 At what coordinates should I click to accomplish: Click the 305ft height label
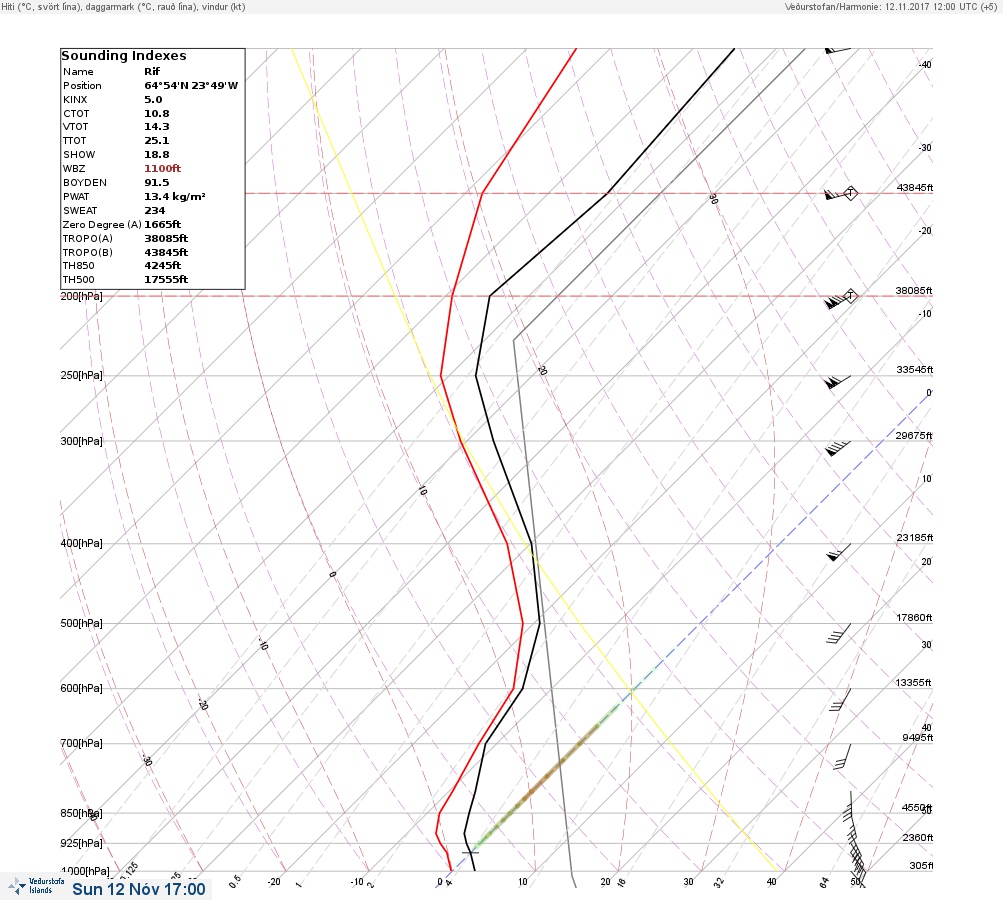point(921,866)
